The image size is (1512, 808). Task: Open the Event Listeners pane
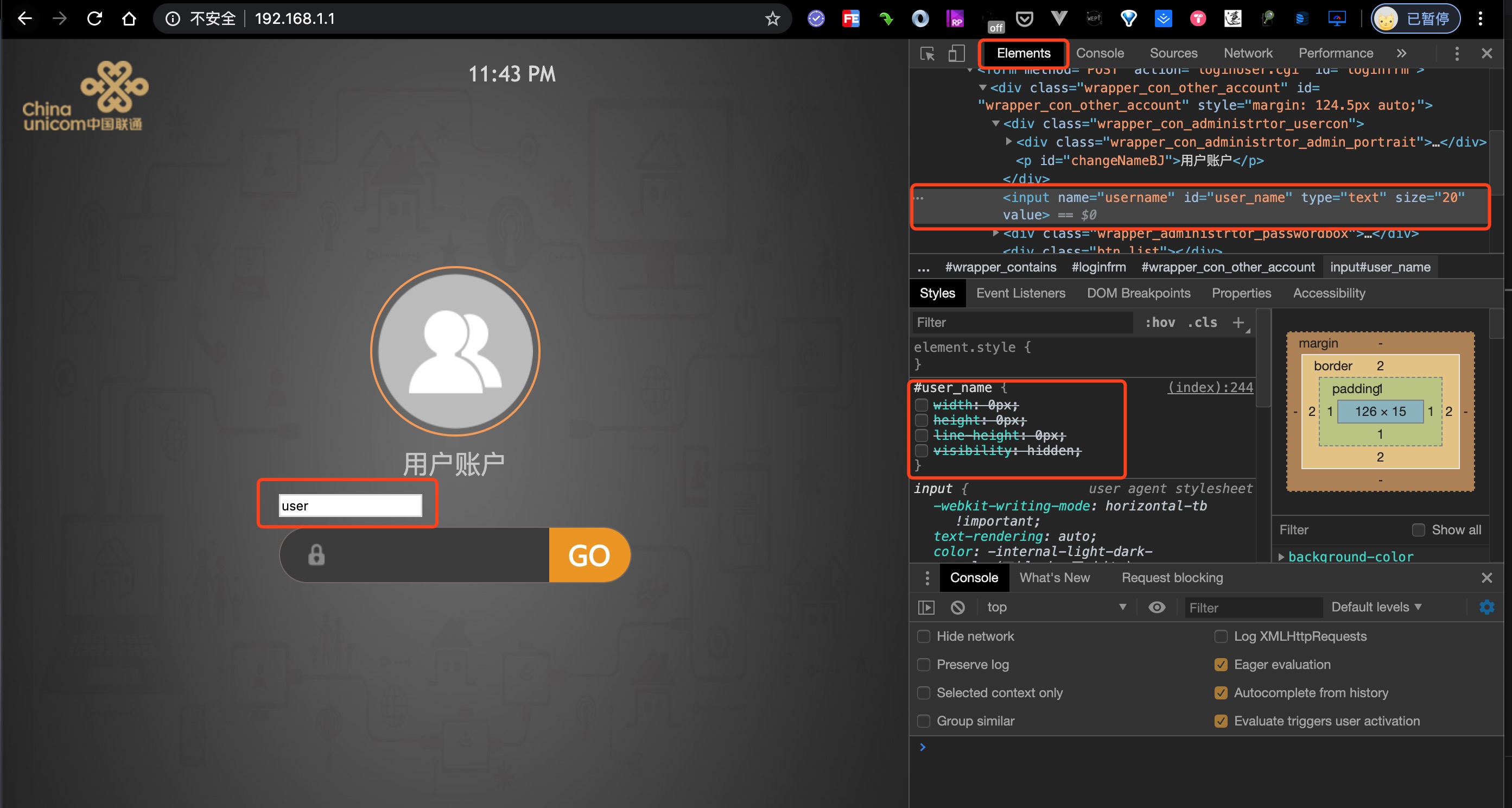click(1021, 293)
